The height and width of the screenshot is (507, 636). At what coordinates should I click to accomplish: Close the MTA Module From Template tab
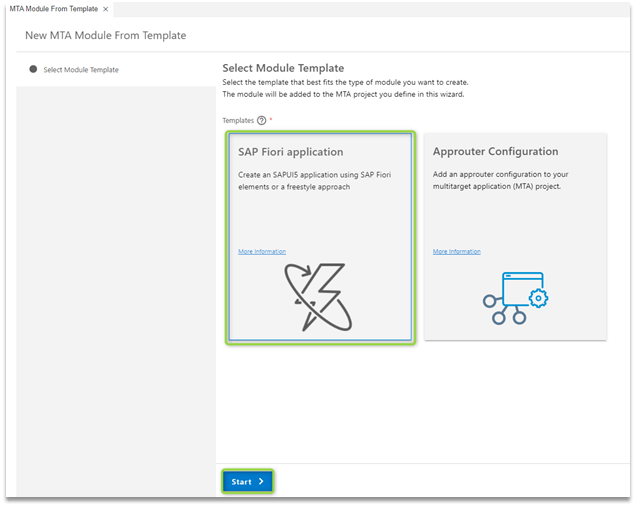[105, 9]
